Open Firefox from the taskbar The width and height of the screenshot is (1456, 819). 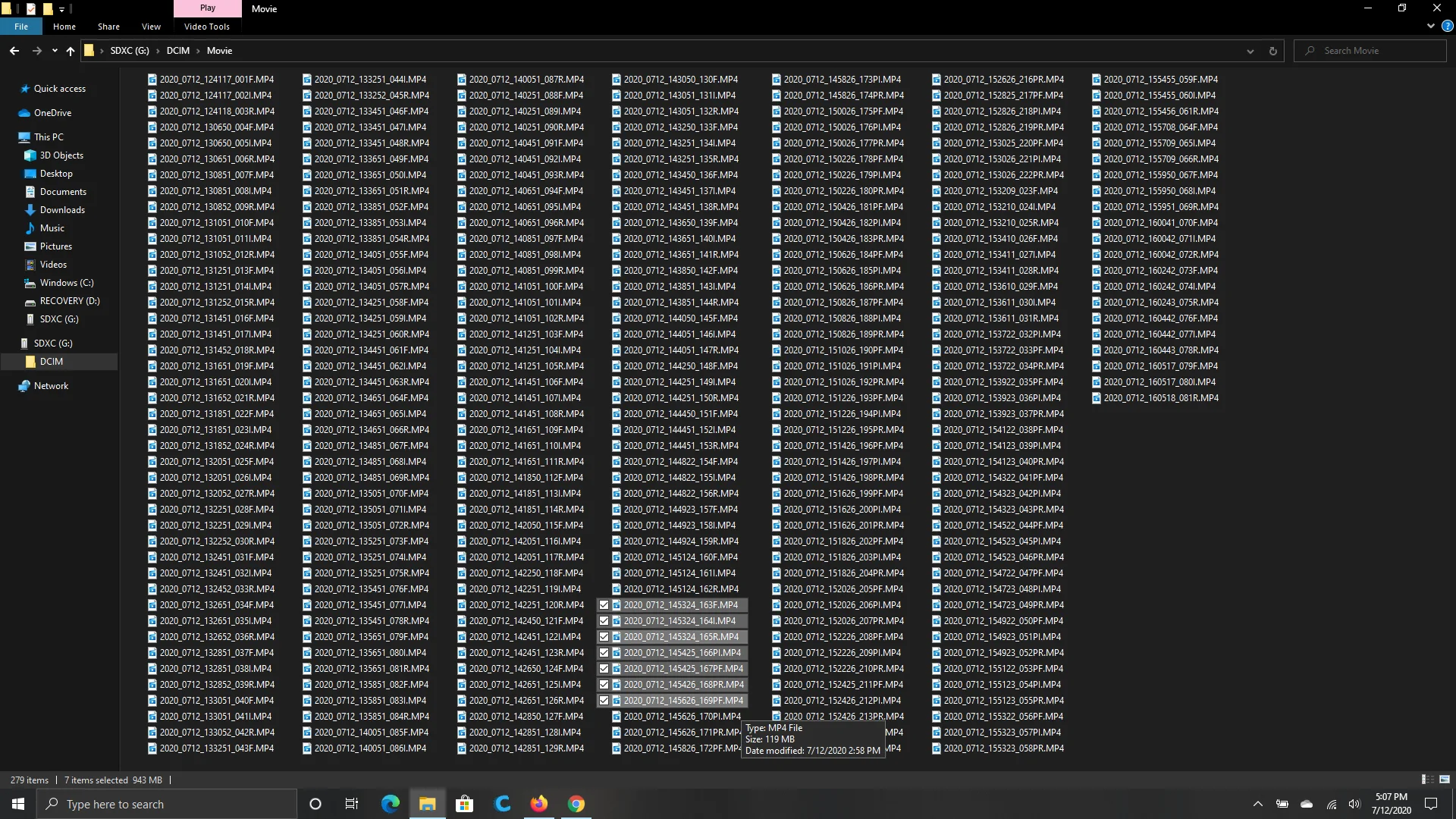(x=539, y=803)
